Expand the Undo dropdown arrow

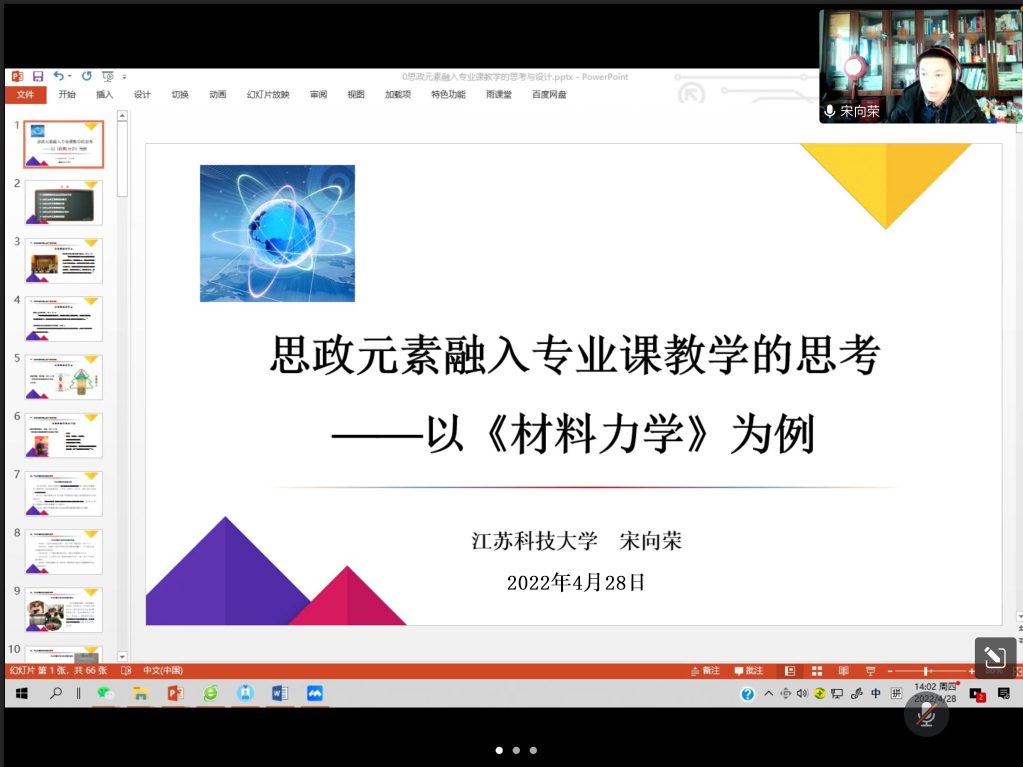tap(71, 75)
